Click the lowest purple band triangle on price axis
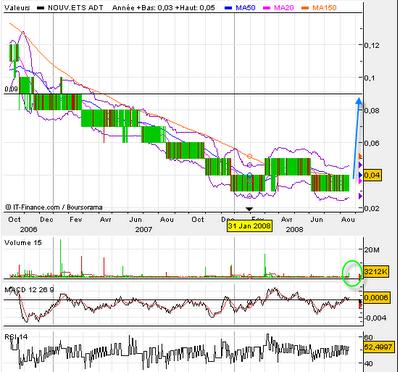 [x=360, y=196]
